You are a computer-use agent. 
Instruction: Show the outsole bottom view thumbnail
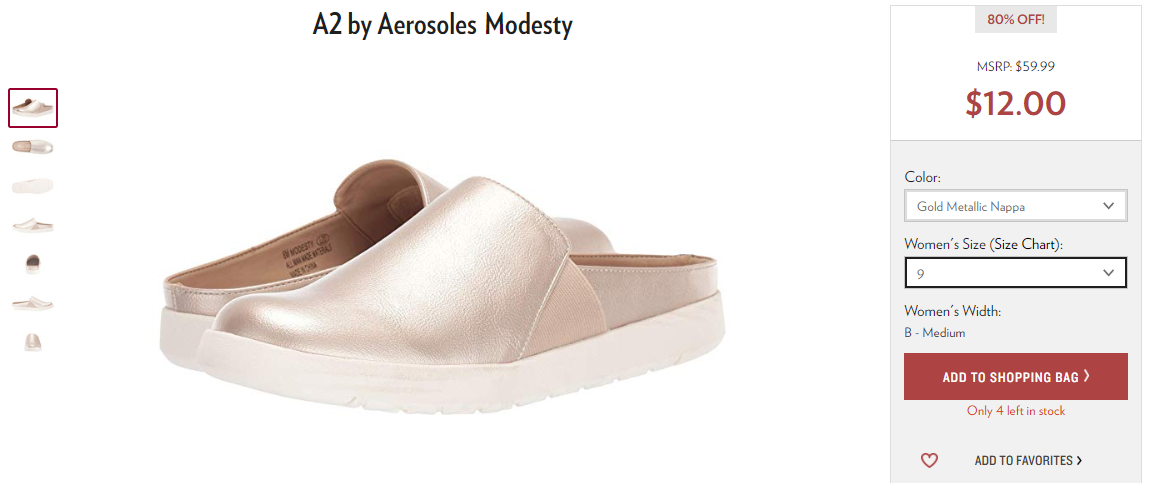(33, 186)
